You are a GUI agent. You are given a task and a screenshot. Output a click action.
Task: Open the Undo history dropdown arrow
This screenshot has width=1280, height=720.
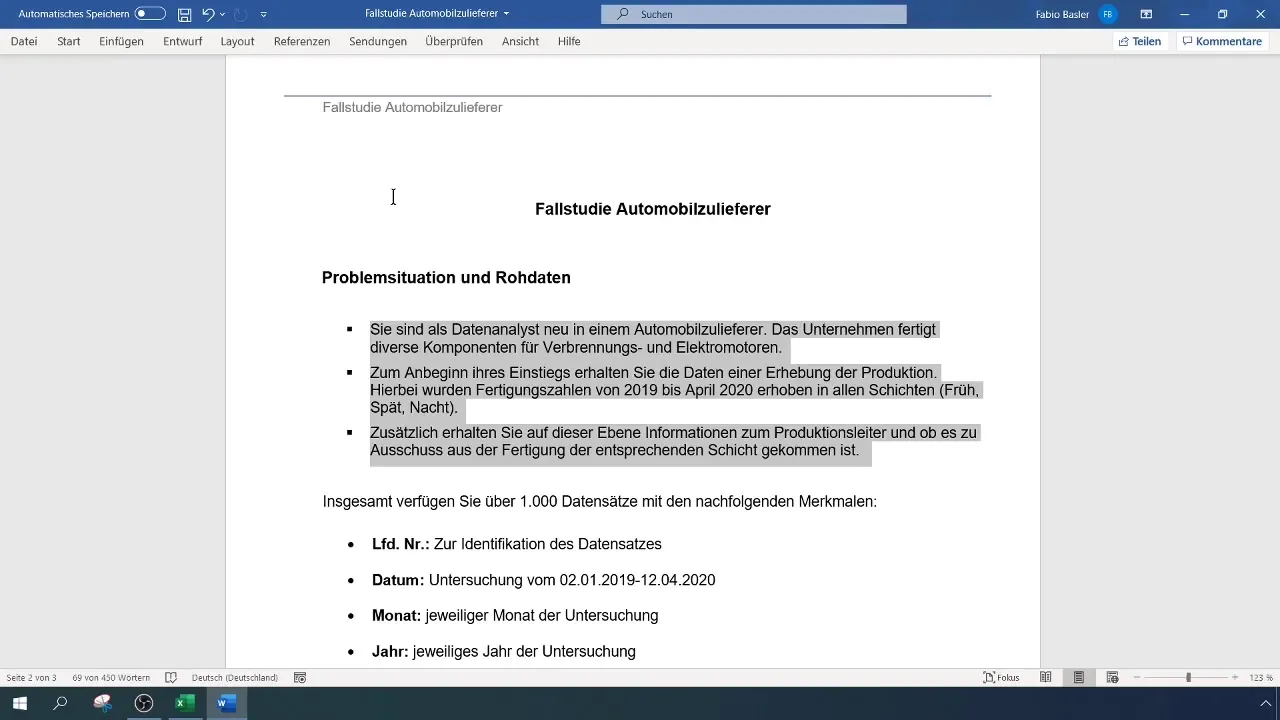tap(222, 14)
